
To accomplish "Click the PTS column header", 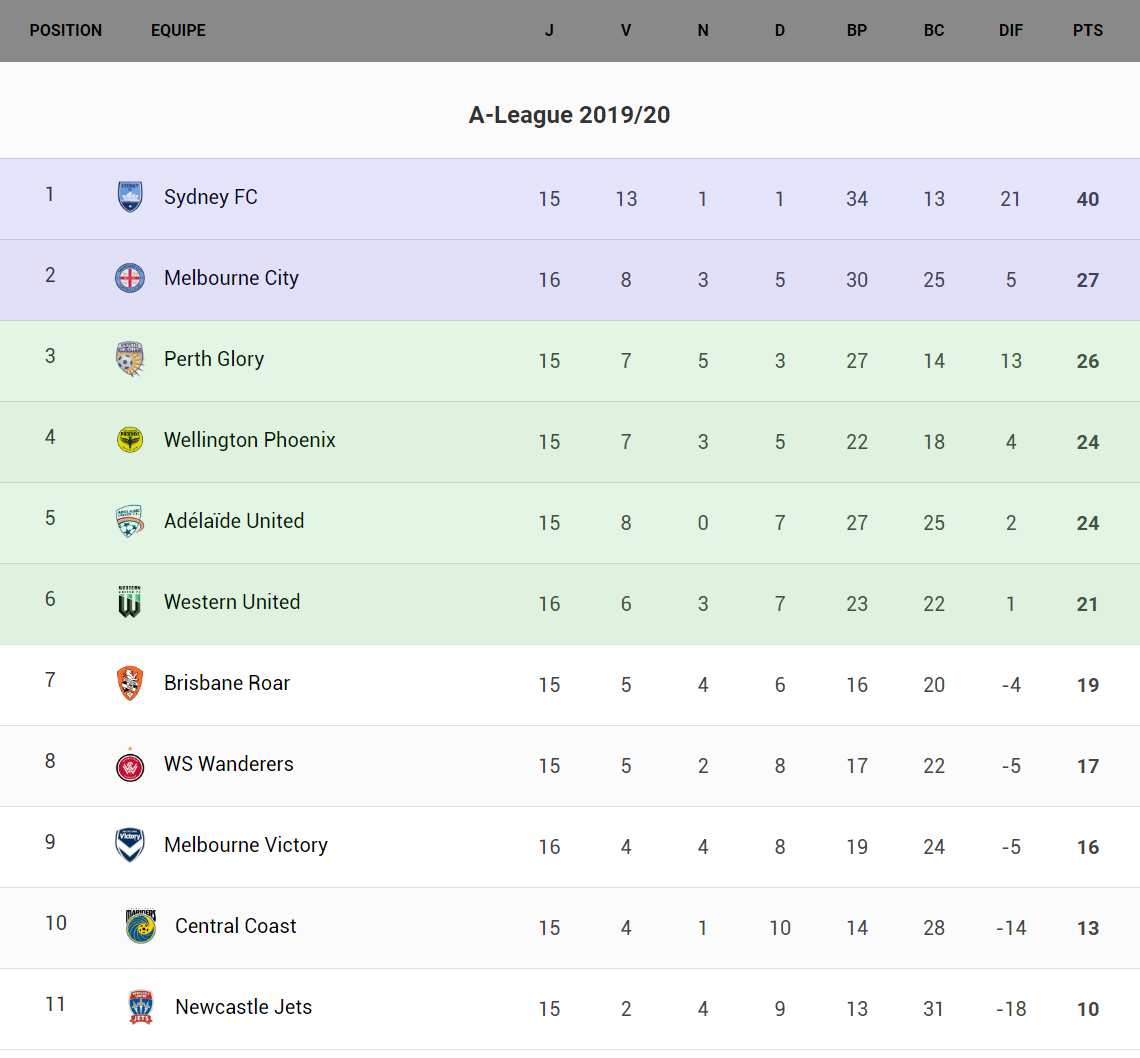I will (1088, 30).
